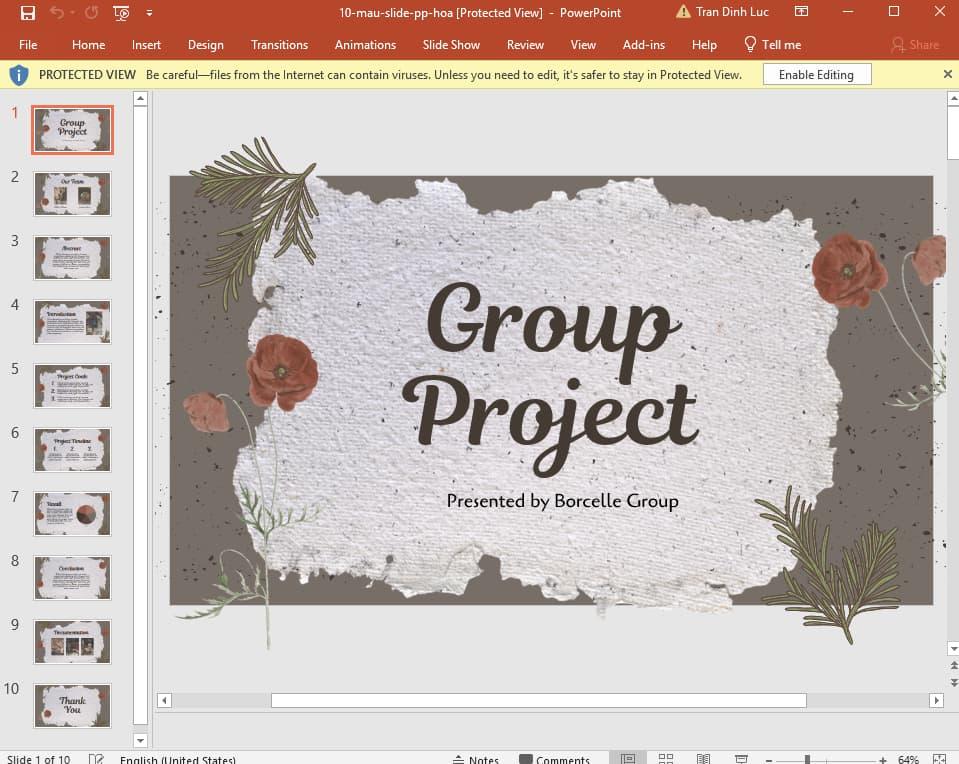Open the Undo dropdown arrow
The image size is (959, 764).
click(72, 13)
